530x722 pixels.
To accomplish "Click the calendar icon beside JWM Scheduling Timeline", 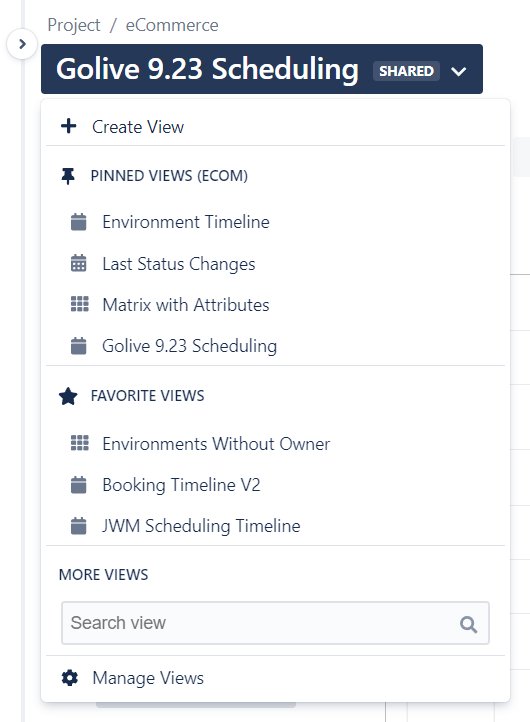I will (79, 526).
